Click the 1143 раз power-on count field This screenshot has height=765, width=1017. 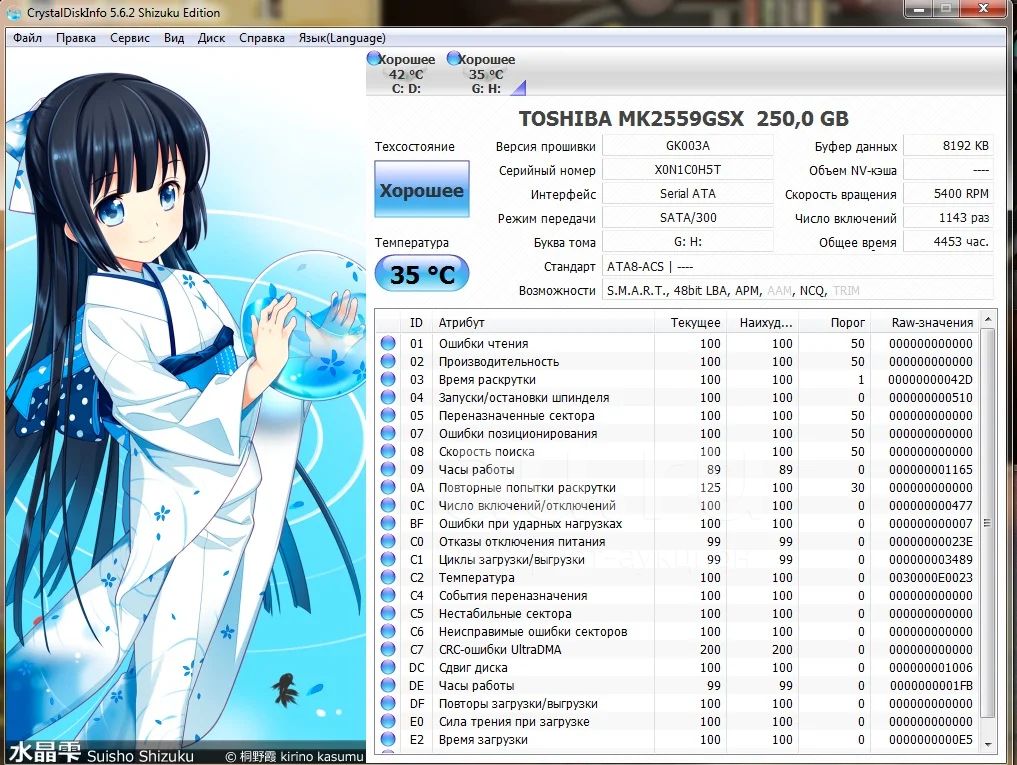click(948, 217)
